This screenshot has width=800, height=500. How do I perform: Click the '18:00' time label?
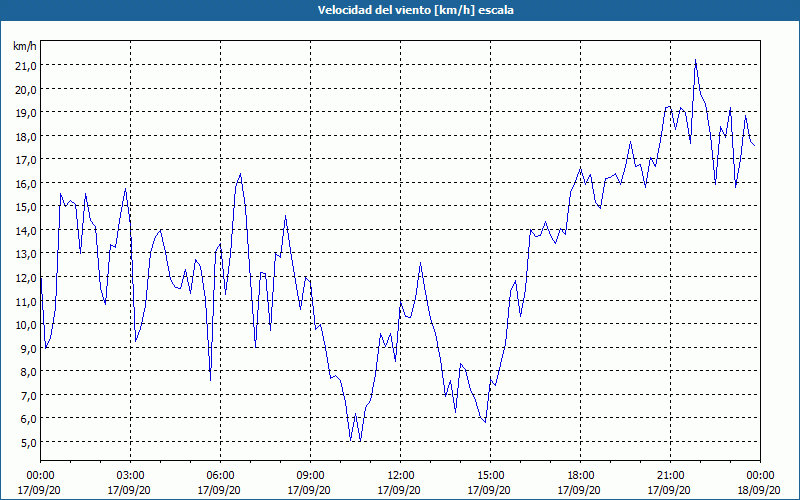(x=580, y=476)
